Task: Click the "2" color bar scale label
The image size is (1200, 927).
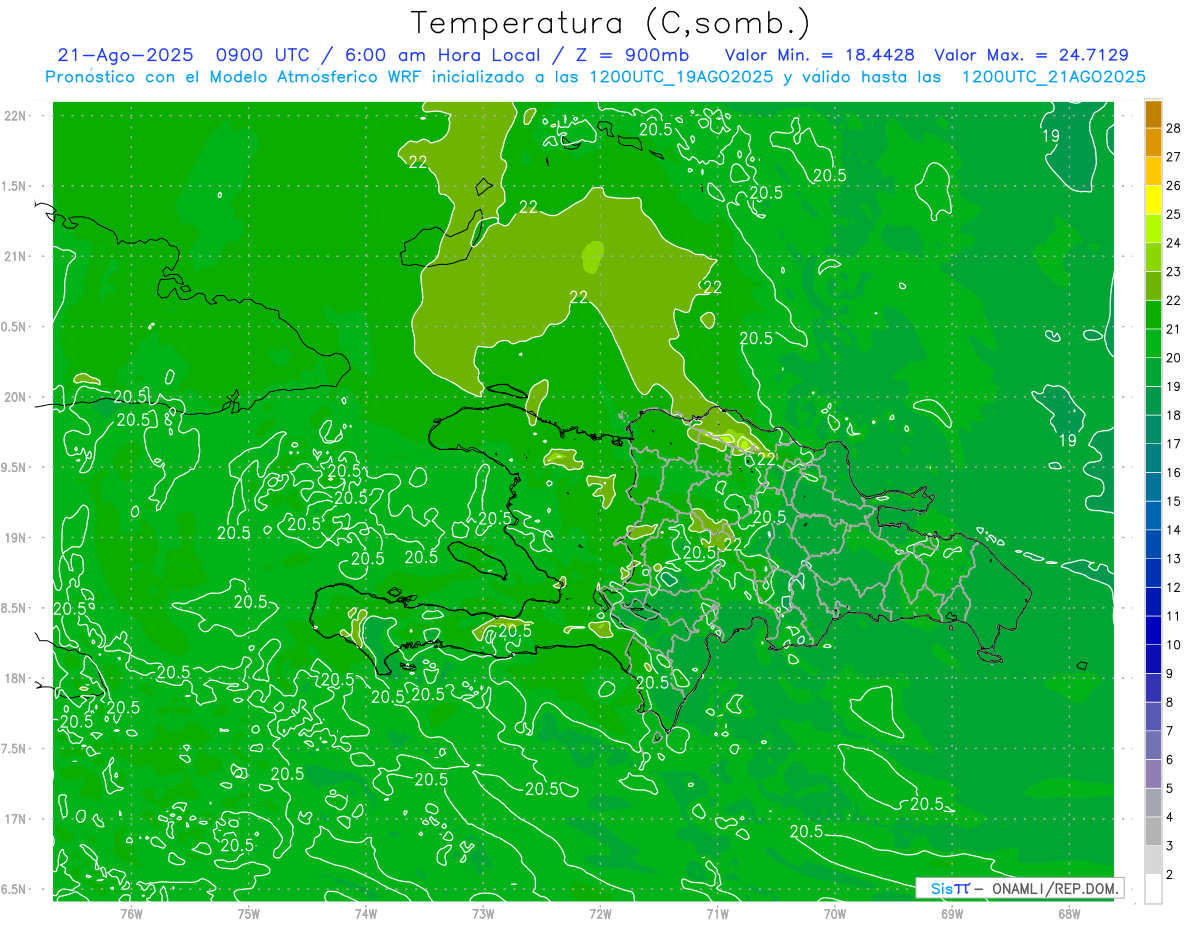Action: 1170,874
